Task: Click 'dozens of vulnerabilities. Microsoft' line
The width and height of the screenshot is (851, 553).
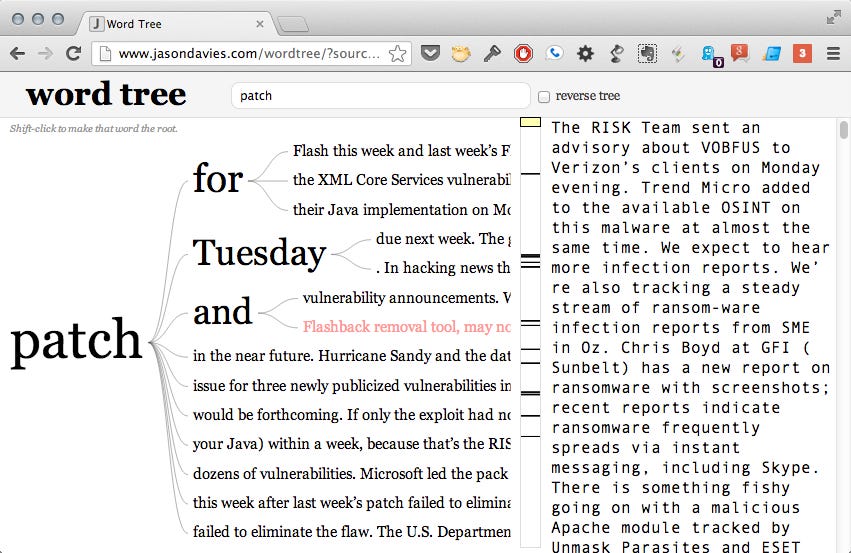Action: point(351,474)
